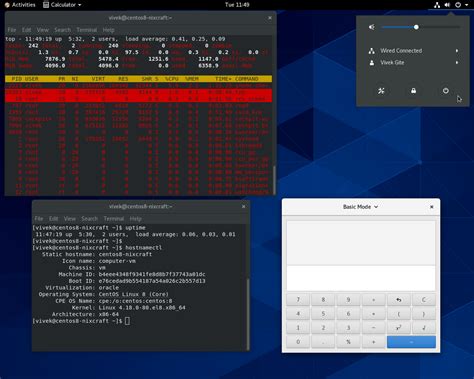Click the square root key in Calculator
The width and height of the screenshot is (474, 379).
(x=424, y=328)
